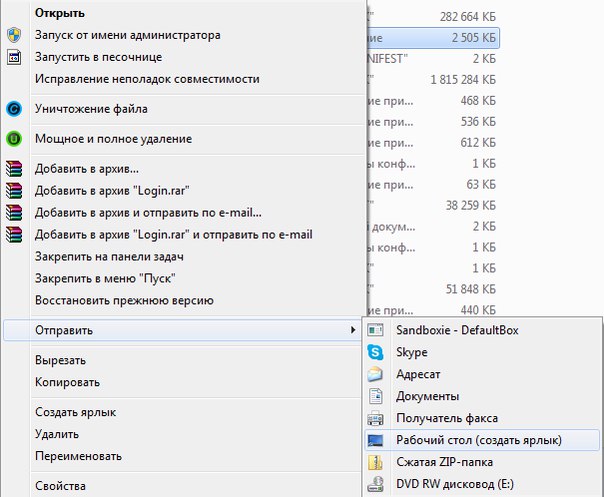
Task: Select Копировать from the context menu
Action: click(x=67, y=382)
